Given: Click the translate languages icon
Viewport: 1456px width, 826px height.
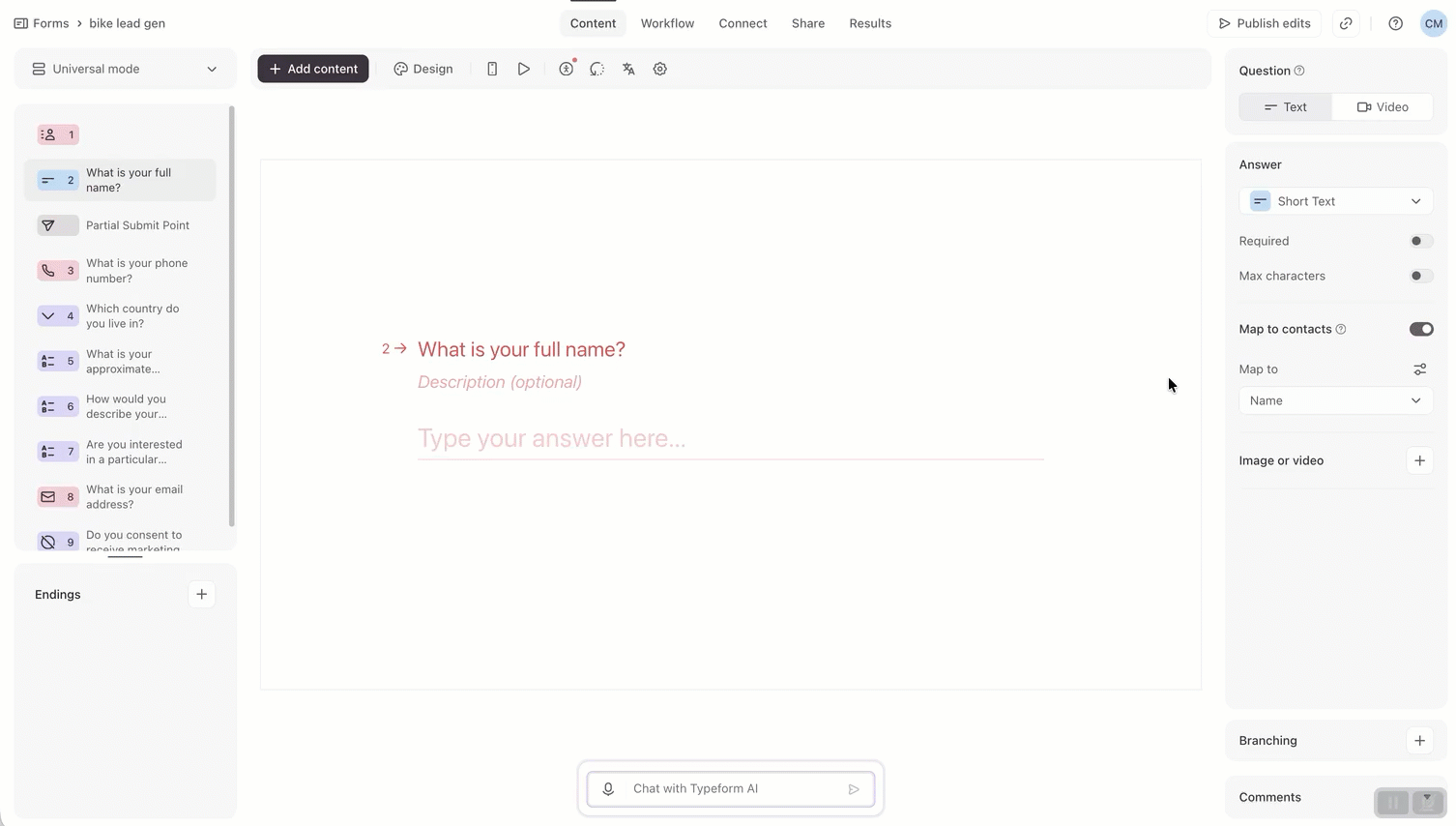Looking at the screenshot, I should [628, 69].
